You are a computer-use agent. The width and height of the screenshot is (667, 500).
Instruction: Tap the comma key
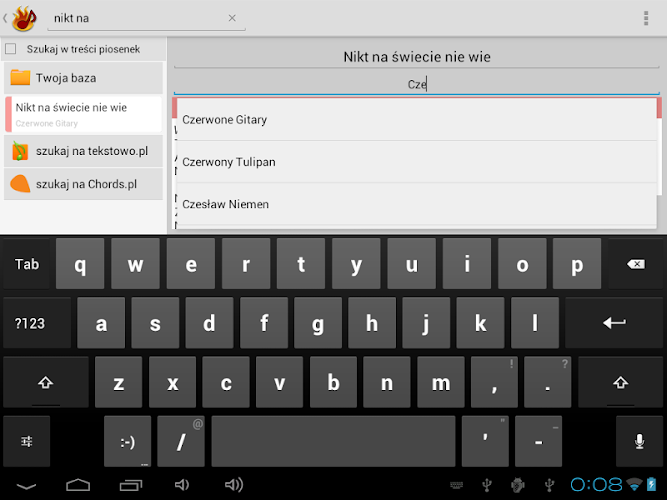(494, 383)
